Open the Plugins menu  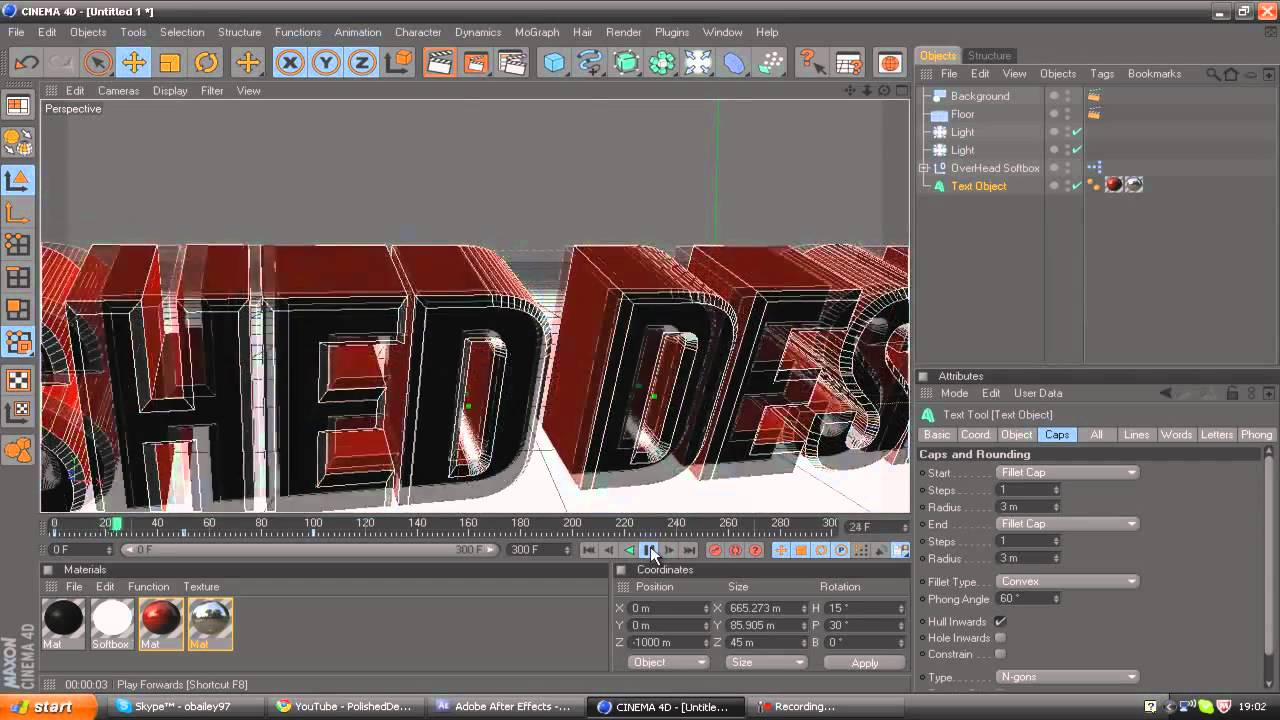tap(671, 32)
